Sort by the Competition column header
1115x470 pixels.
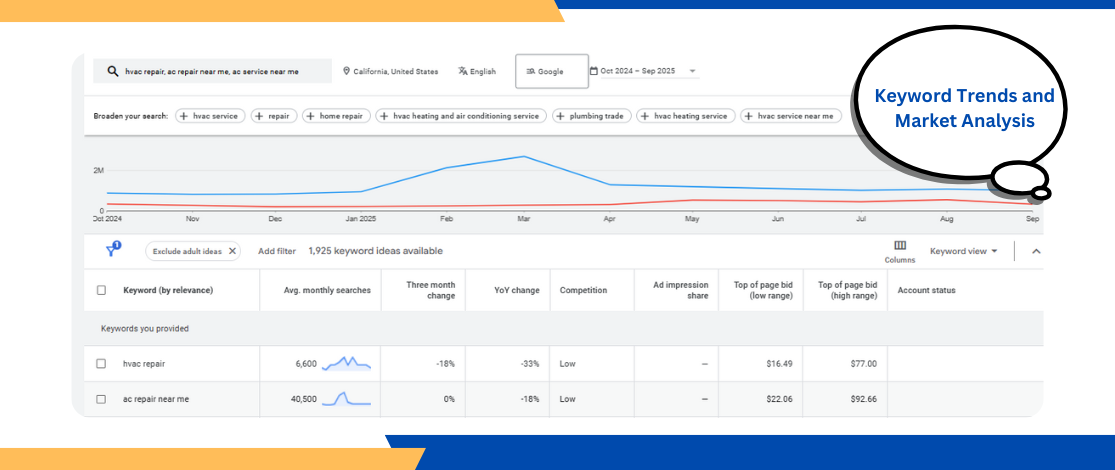583,290
